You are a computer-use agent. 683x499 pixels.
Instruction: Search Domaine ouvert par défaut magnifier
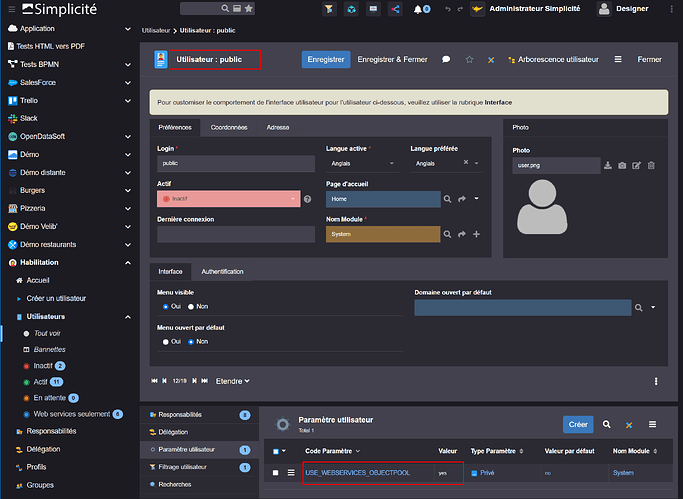639,308
